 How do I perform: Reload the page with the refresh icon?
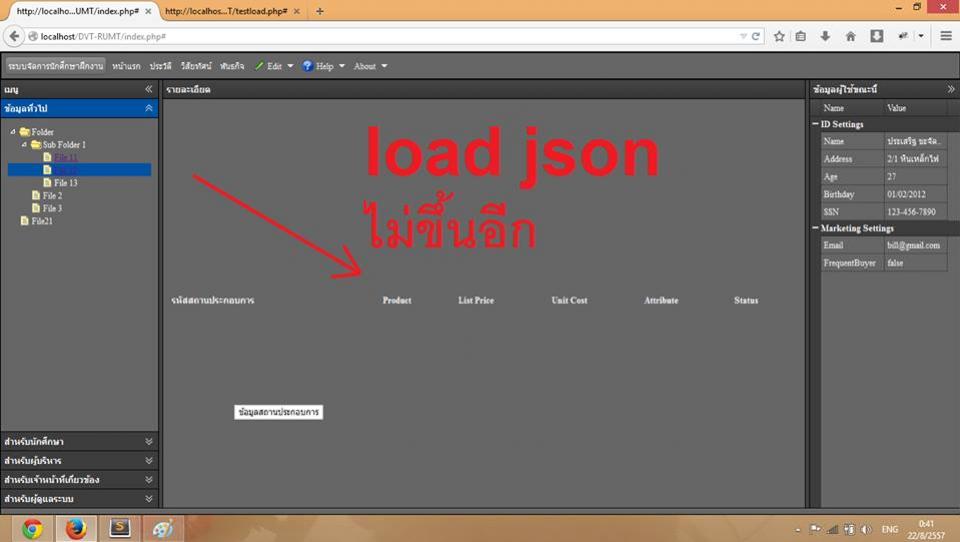click(x=756, y=36)
